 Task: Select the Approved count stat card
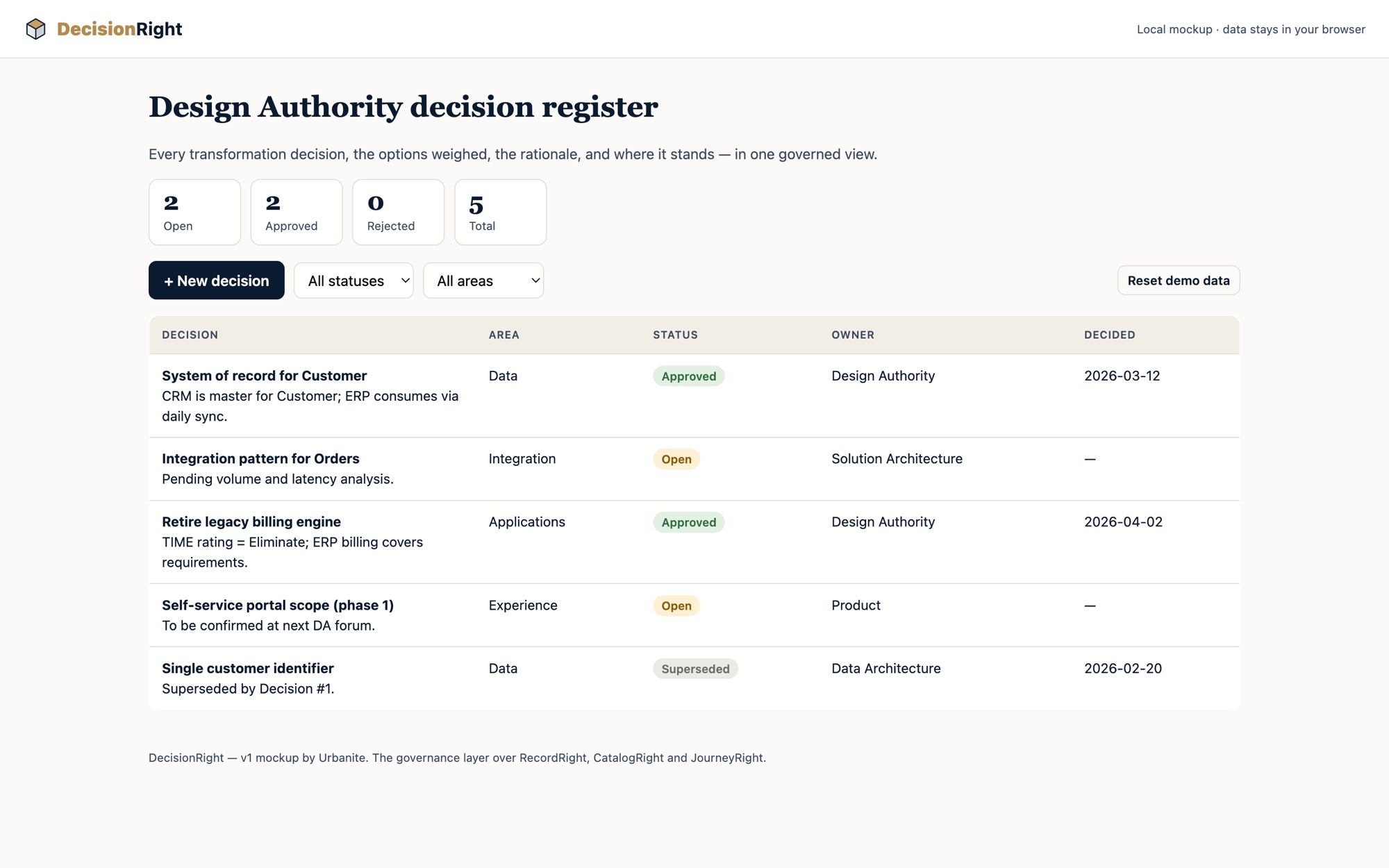tap(297, 212)
